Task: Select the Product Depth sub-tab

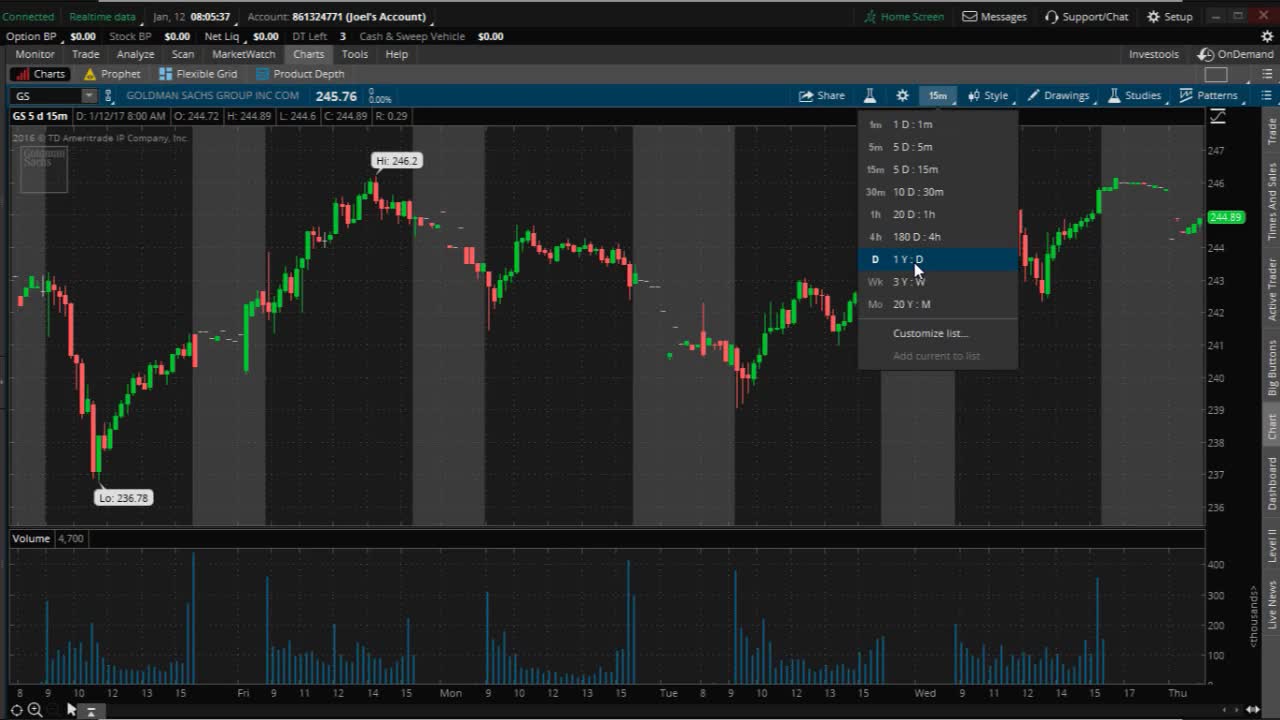Action: (x=300, y=74)
